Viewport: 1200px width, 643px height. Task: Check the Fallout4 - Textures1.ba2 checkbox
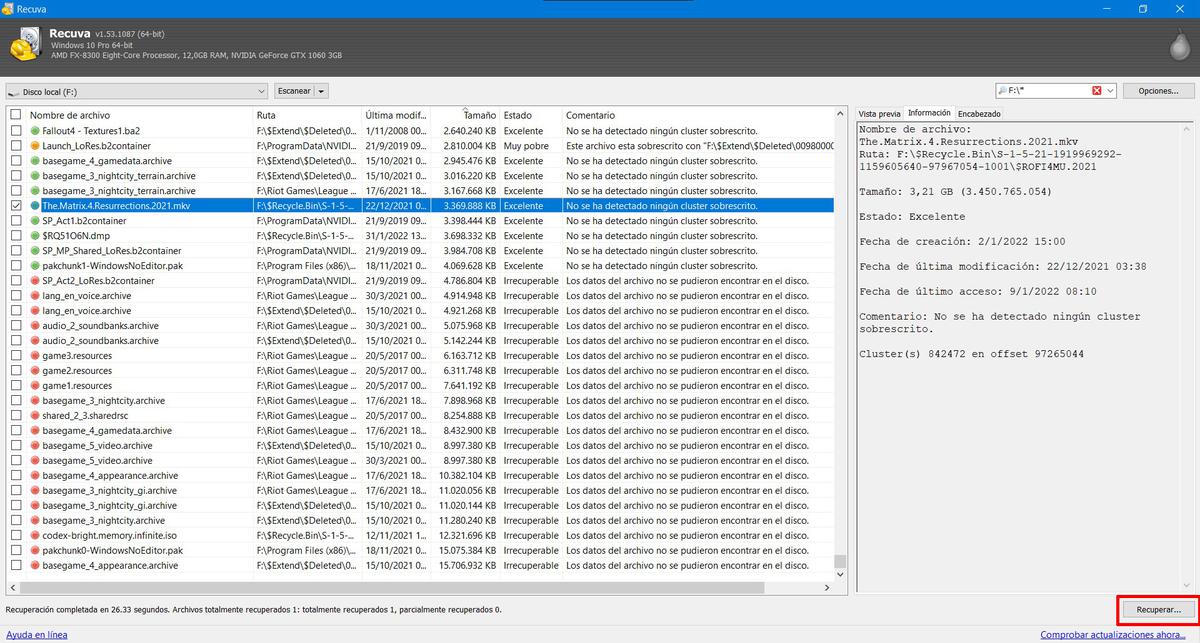tap(14, 130)
